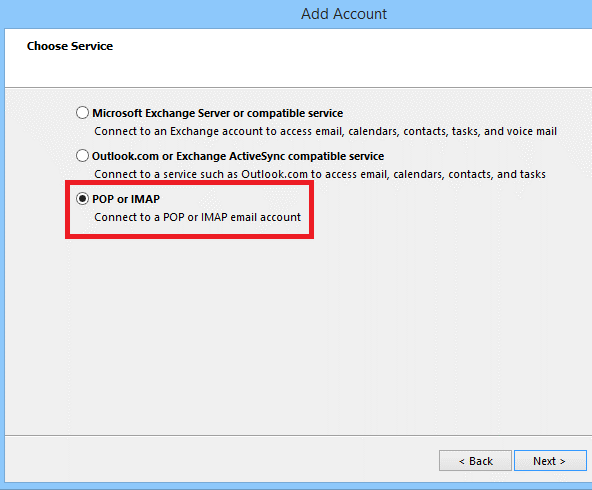
Task: Click the white header area beside Choose Service
Action: pyautogui.click(x=340, y=57)
